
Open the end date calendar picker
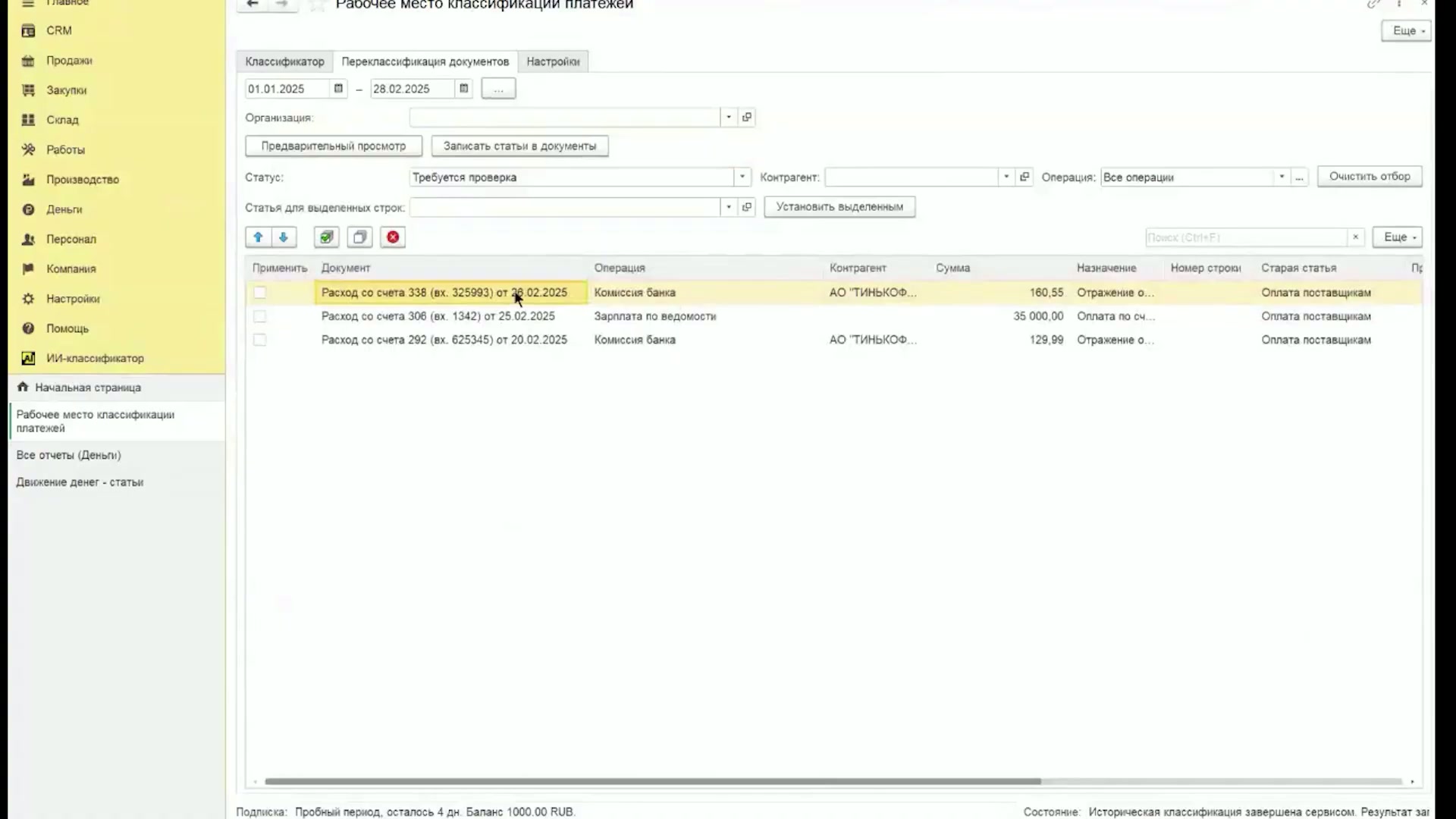(x=463, y=89)
